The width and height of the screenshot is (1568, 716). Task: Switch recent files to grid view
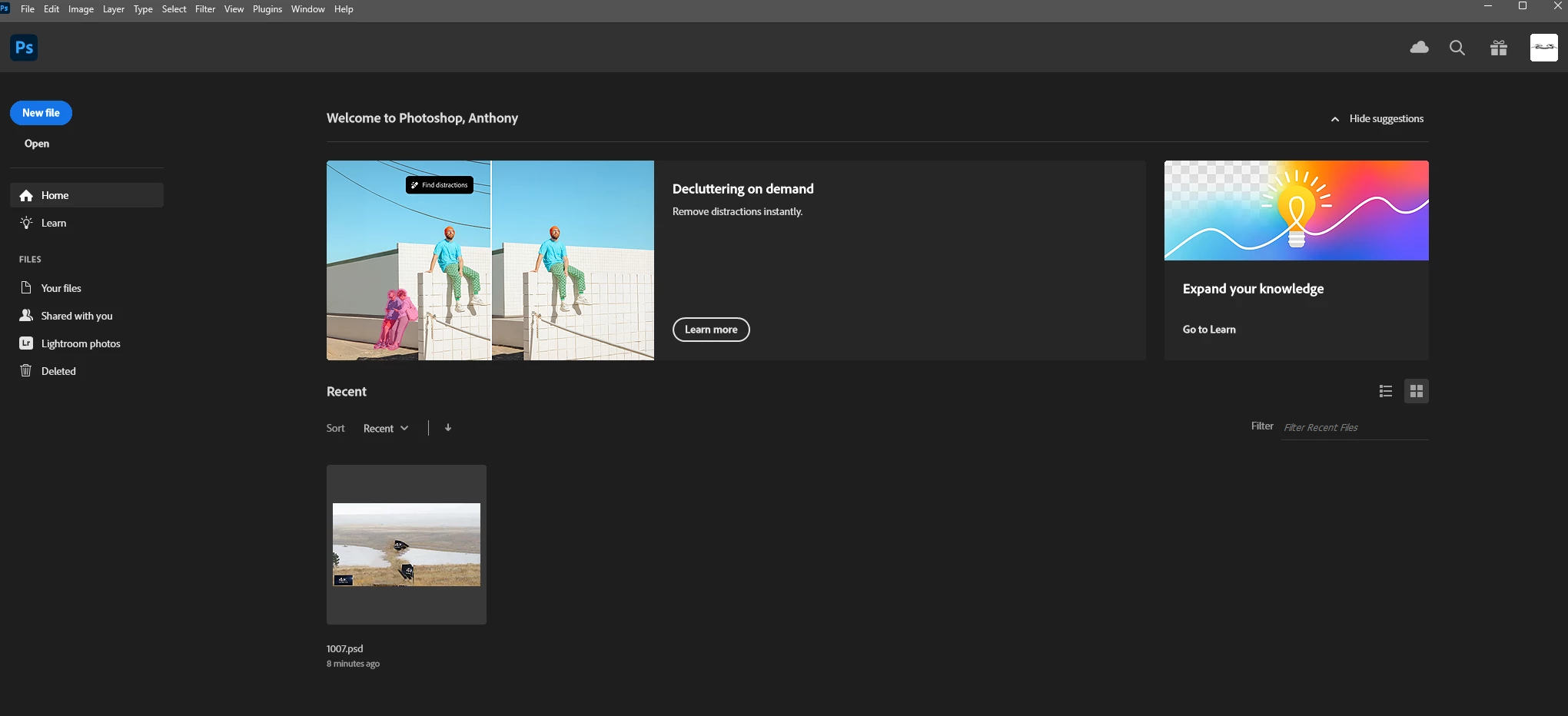coord(1416,391)
